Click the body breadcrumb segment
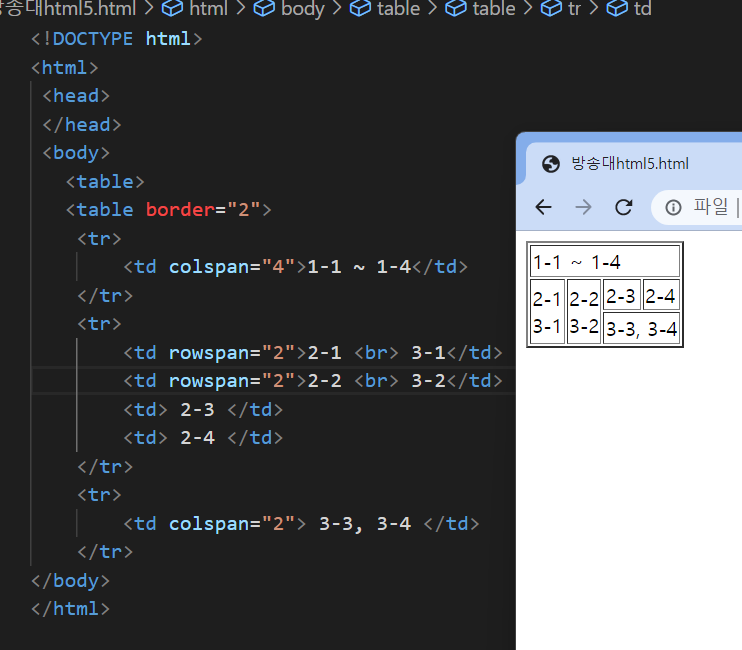Screen dimensions: 742x650 click(303, 9)
